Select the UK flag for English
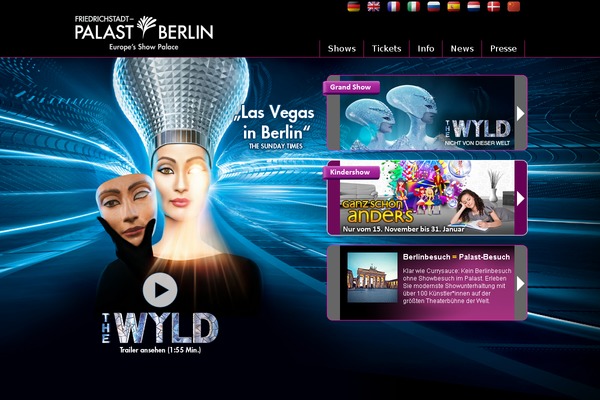Screen dimensions: 600x400 click(373, 7)
